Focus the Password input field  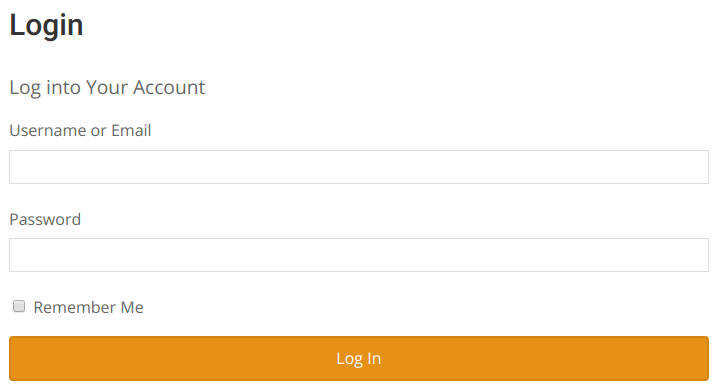tap(359, 255)
